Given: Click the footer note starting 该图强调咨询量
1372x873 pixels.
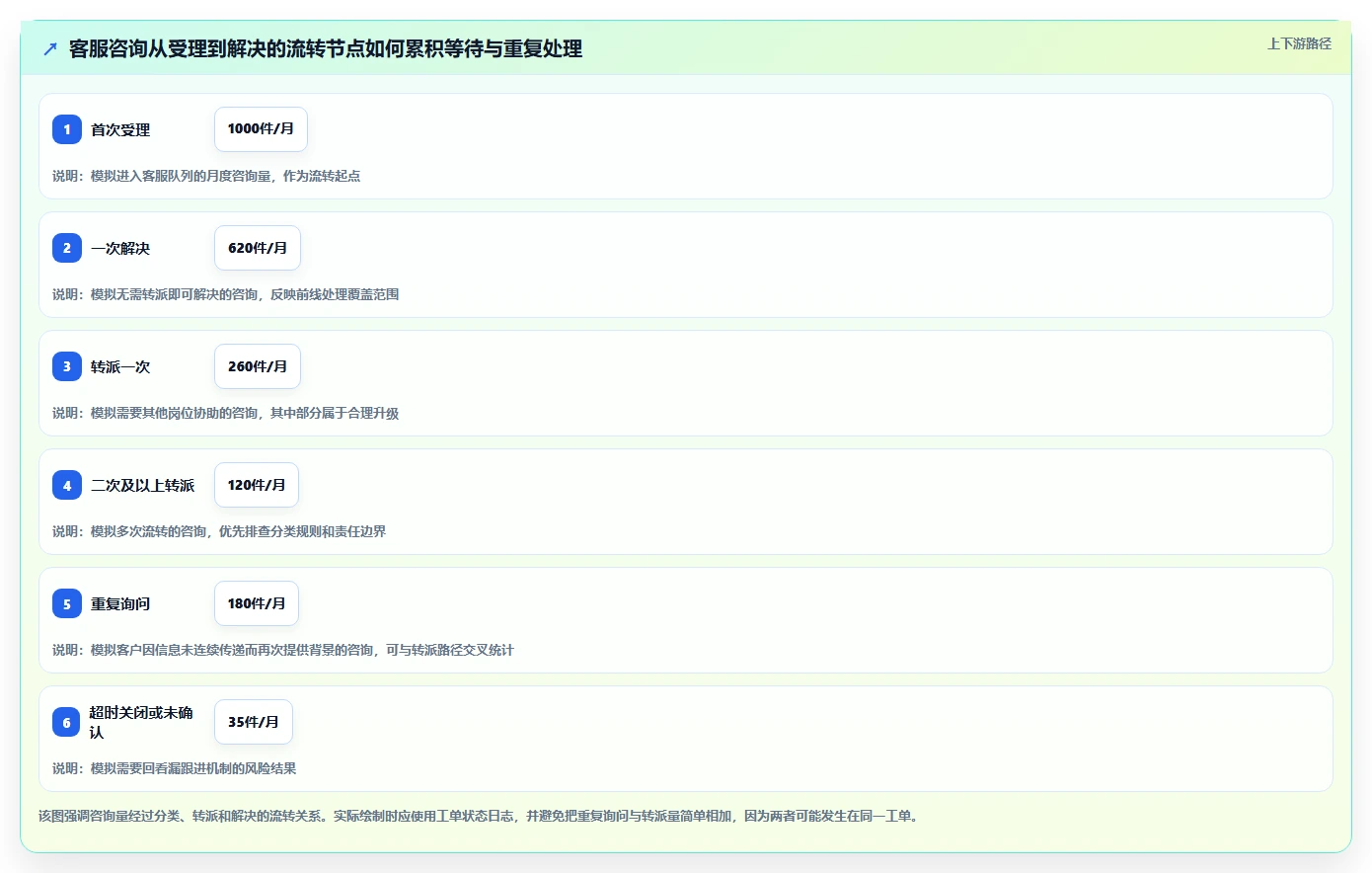Looking at the screenshot, I should [481, 816].
